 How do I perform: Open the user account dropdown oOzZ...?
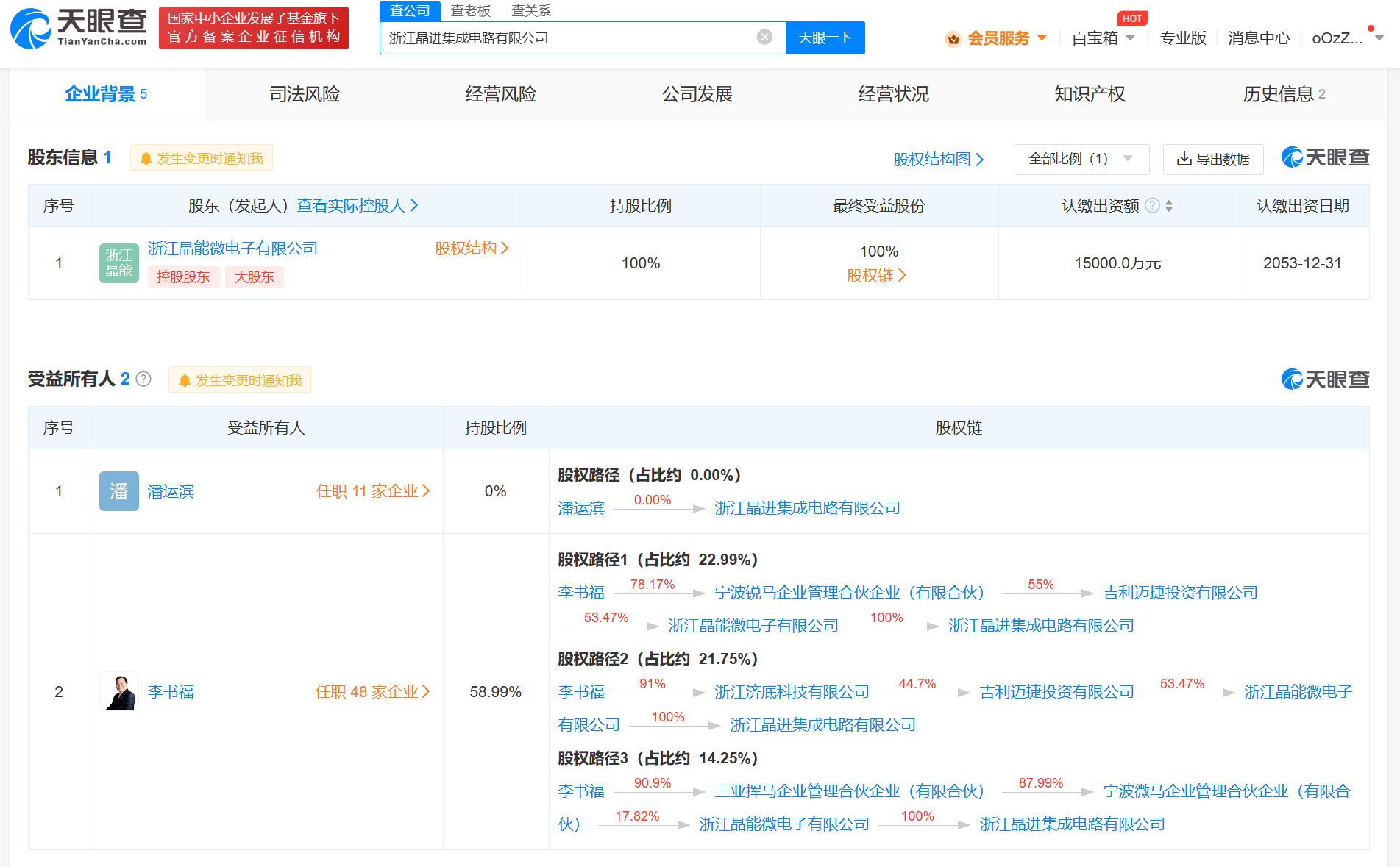tap(1348, 38)
